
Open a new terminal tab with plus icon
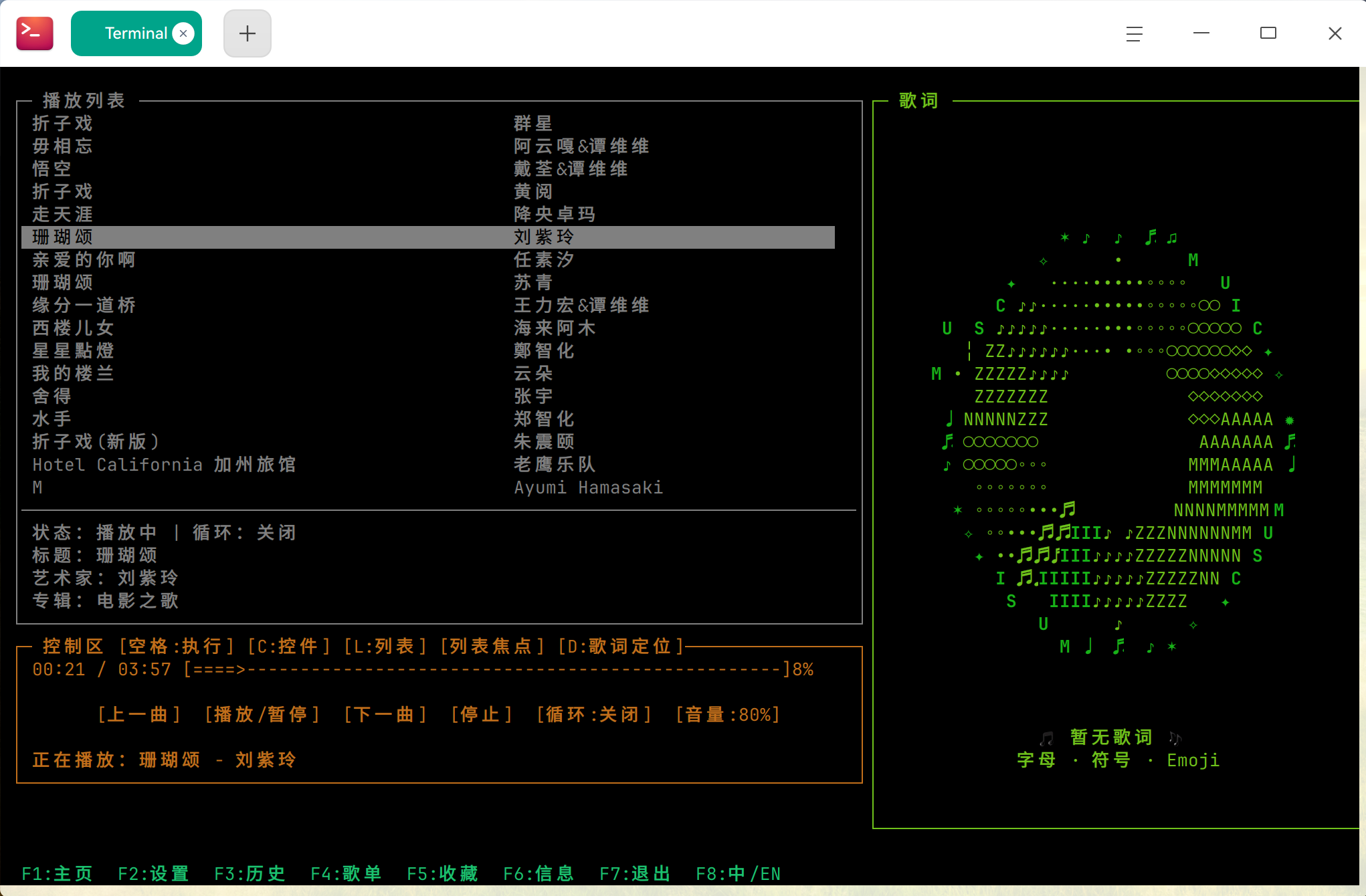247,33
